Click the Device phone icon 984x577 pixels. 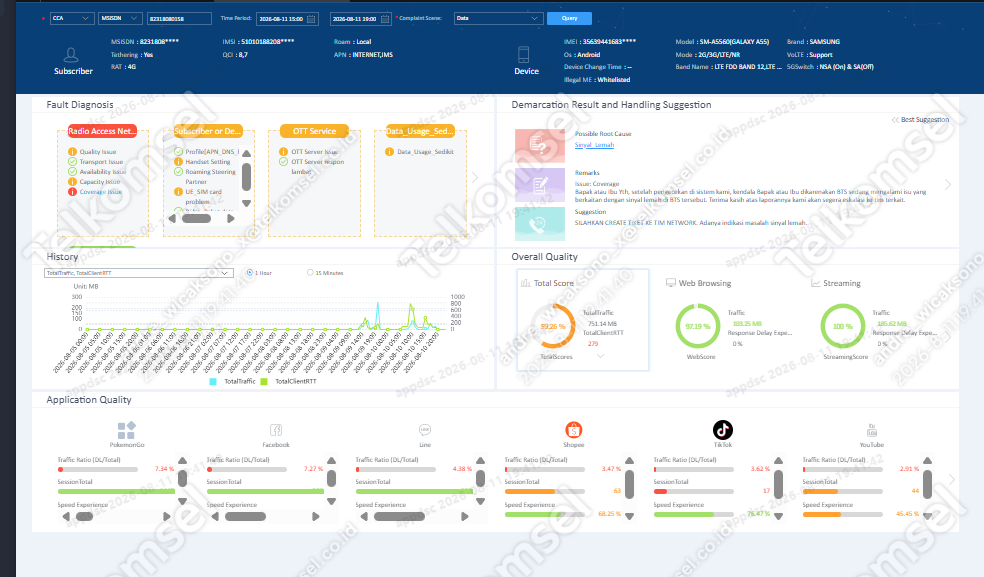click(x=523, y=55)
